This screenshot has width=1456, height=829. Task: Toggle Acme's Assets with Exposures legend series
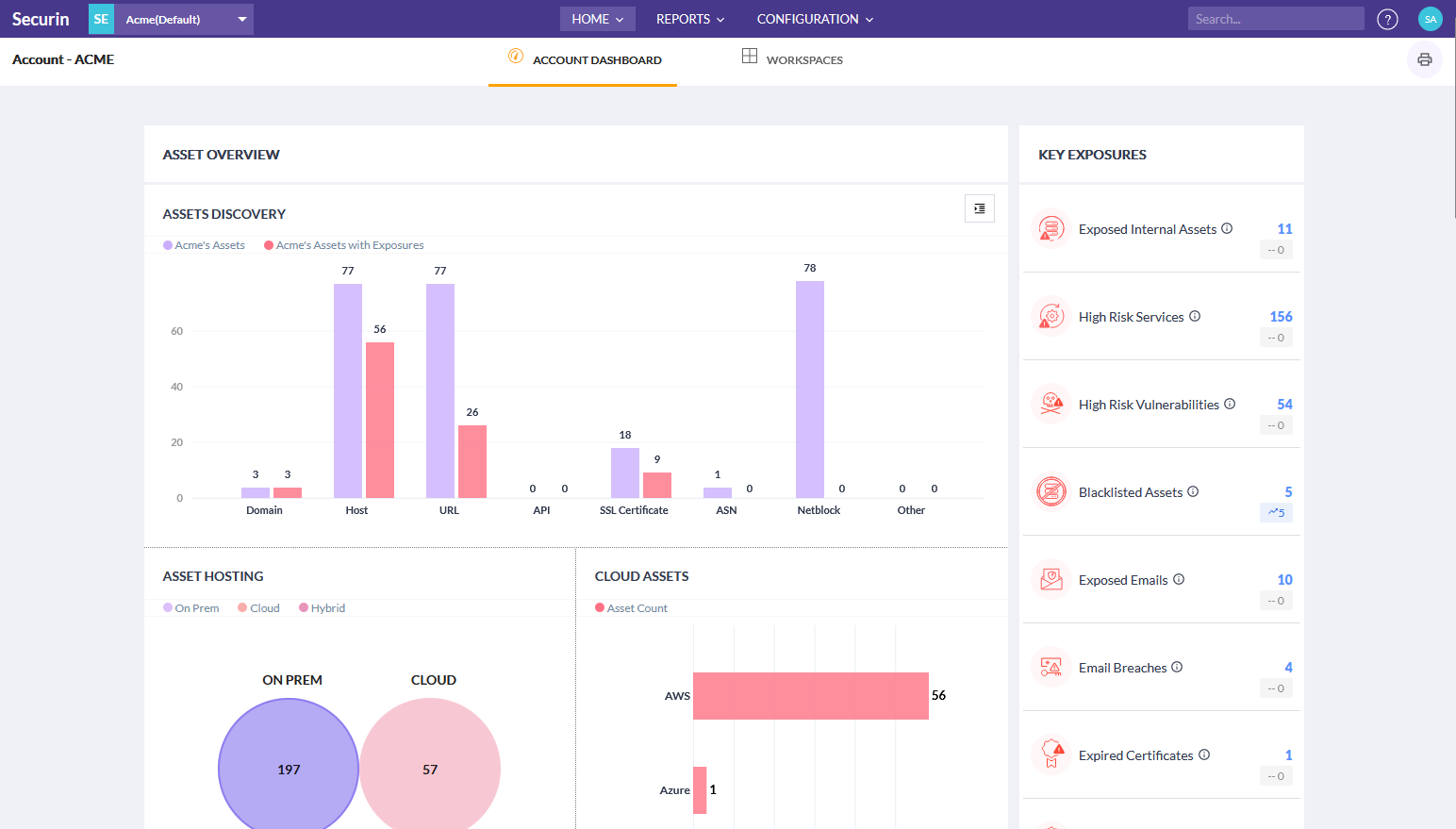344,245
